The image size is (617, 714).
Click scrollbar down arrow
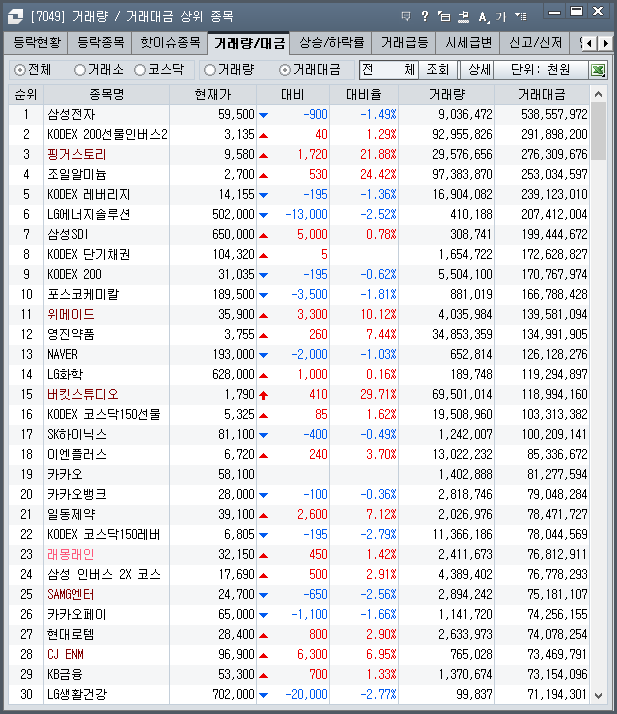[598, 696]
